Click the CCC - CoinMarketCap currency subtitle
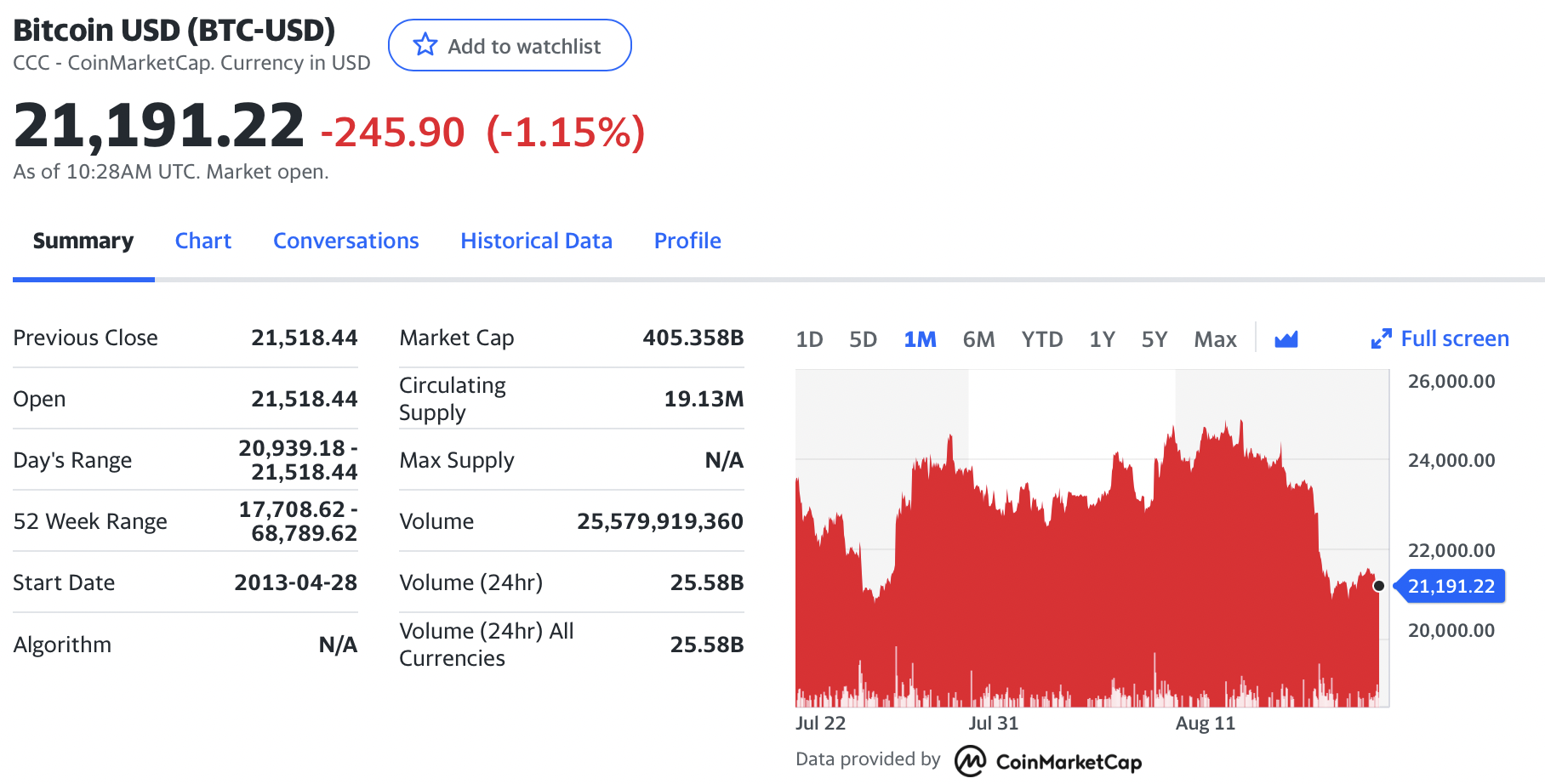Screen dimensions: 1545x784 pyautogui.click(x=191, y=63)
